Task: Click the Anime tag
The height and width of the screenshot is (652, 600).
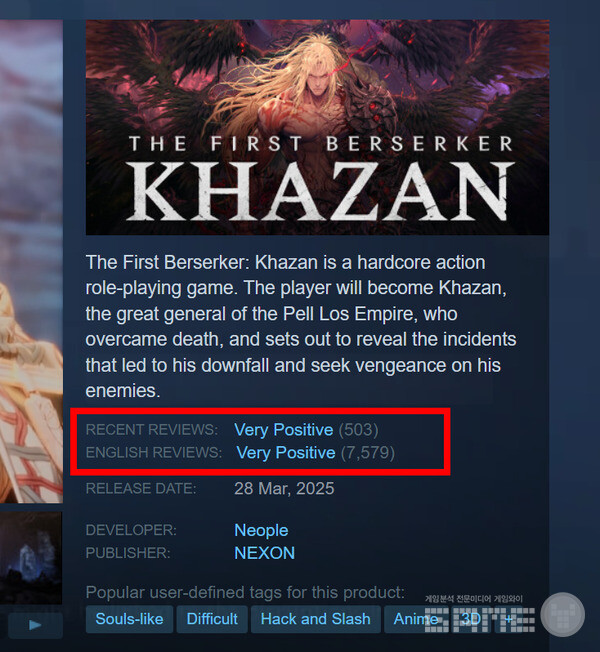Action: [416, 619]
